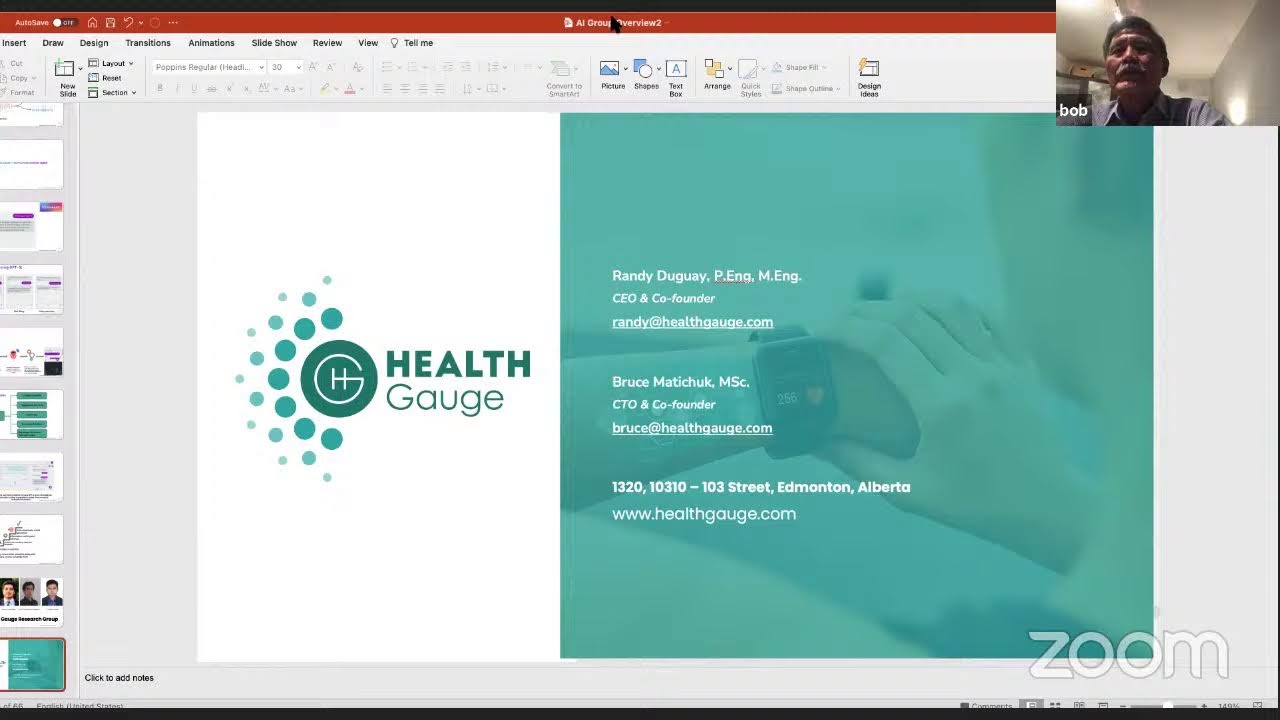Clear all text formatting
The image size is (1280, 720).
[x=356, y=67]
